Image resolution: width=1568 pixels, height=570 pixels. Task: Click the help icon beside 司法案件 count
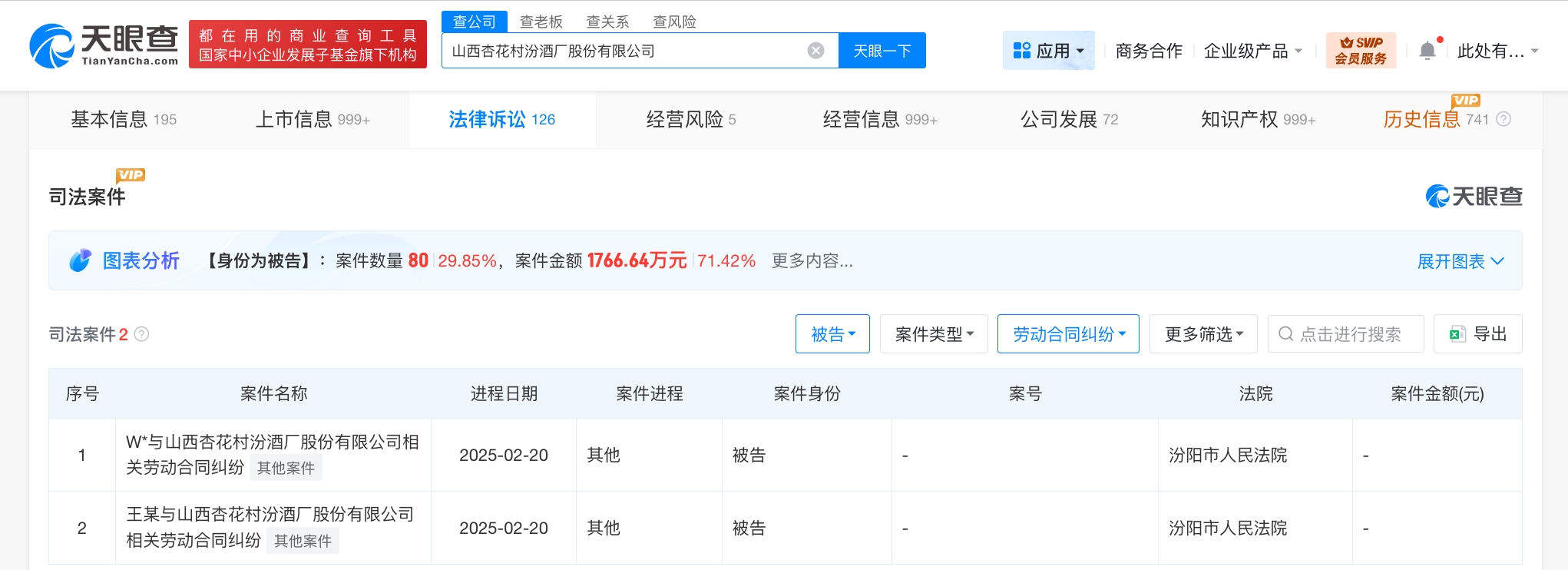point(142,334)
